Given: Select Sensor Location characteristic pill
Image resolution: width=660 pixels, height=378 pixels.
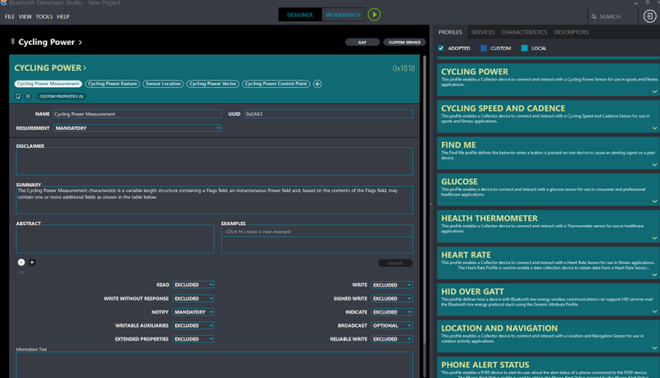Looking at the screenshot, I should pos(163,84).
